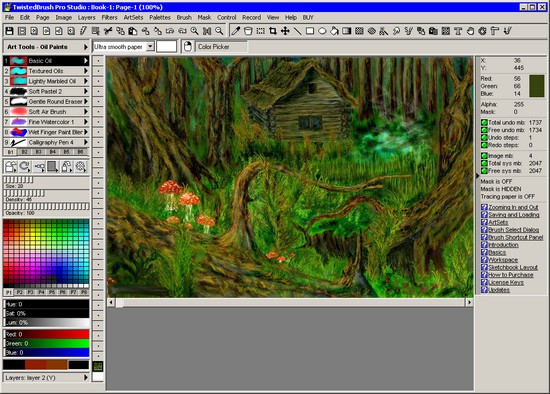Select the hand pan tool
This screenshot has height=394, width=550.
pyautogui.click(x=470, y=31)
